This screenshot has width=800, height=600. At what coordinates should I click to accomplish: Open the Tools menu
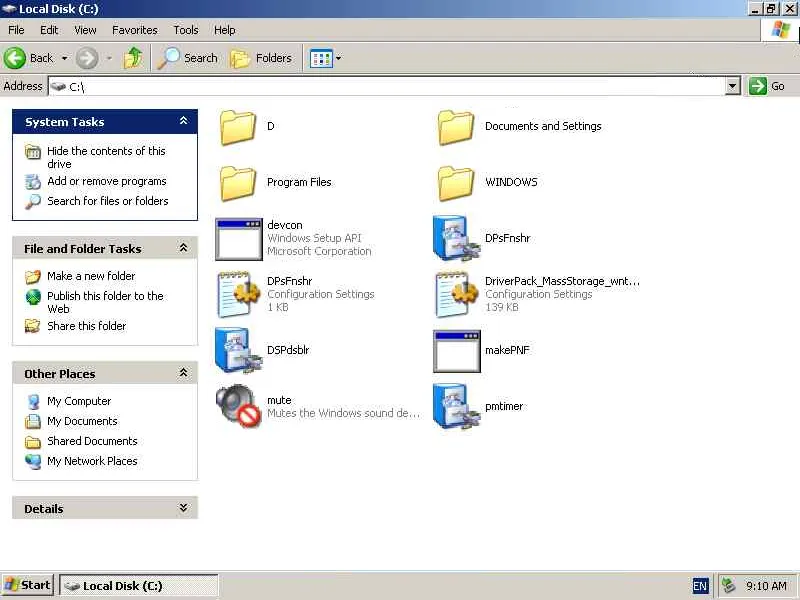coord(186,30)
